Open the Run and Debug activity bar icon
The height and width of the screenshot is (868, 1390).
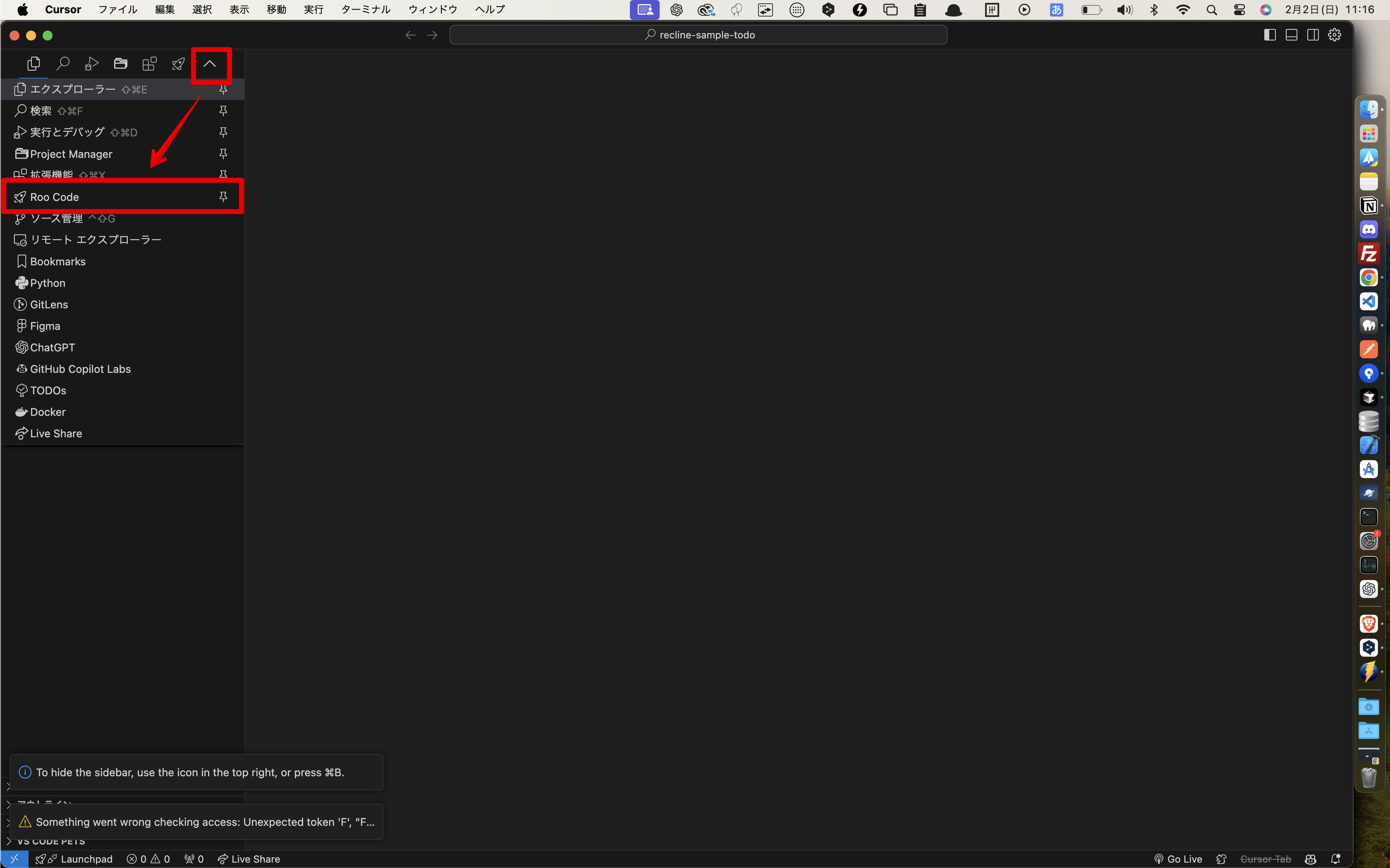[91, 64]
